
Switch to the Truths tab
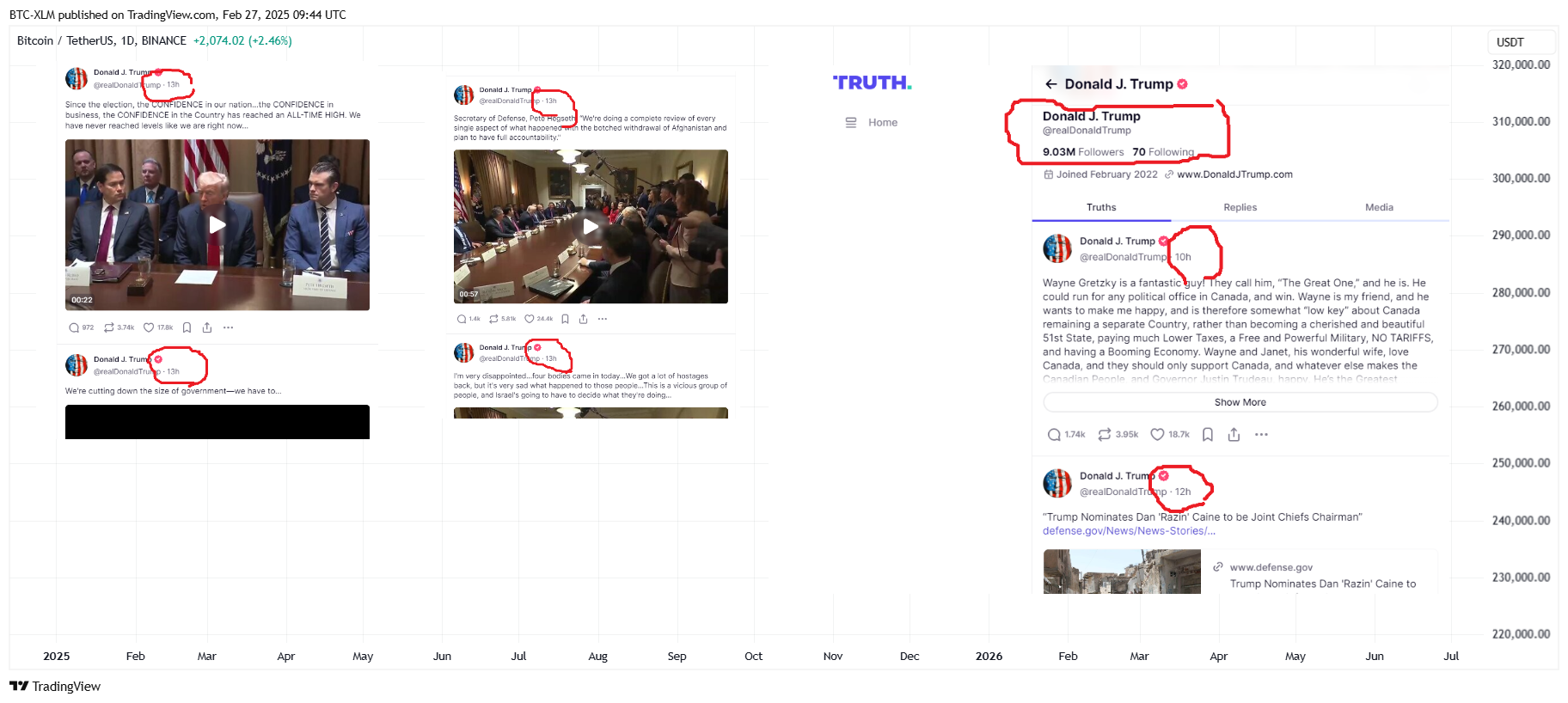(x=1101, y=207)
